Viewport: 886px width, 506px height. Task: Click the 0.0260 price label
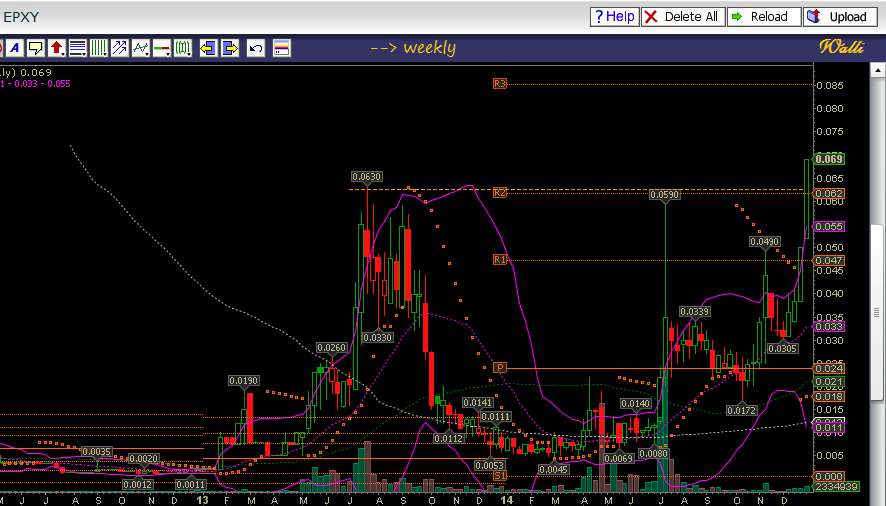[x=332, y=348]
